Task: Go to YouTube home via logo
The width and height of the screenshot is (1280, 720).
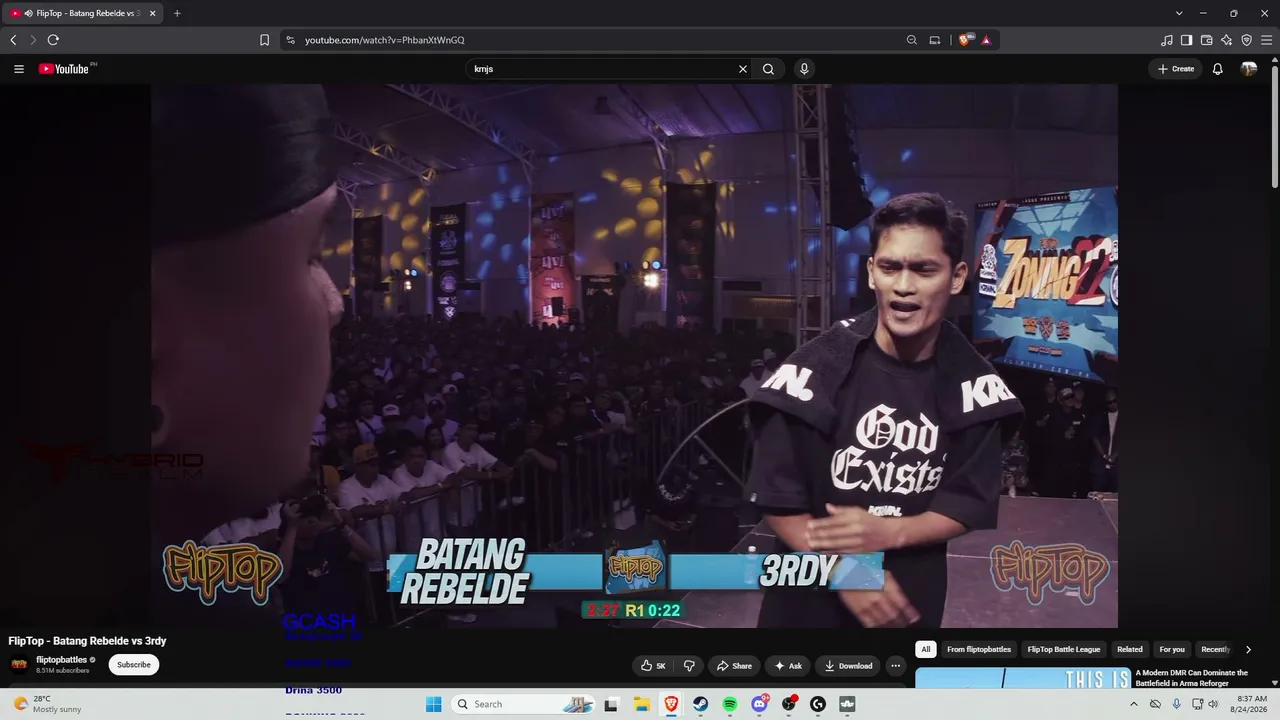Action: point(66,69)
